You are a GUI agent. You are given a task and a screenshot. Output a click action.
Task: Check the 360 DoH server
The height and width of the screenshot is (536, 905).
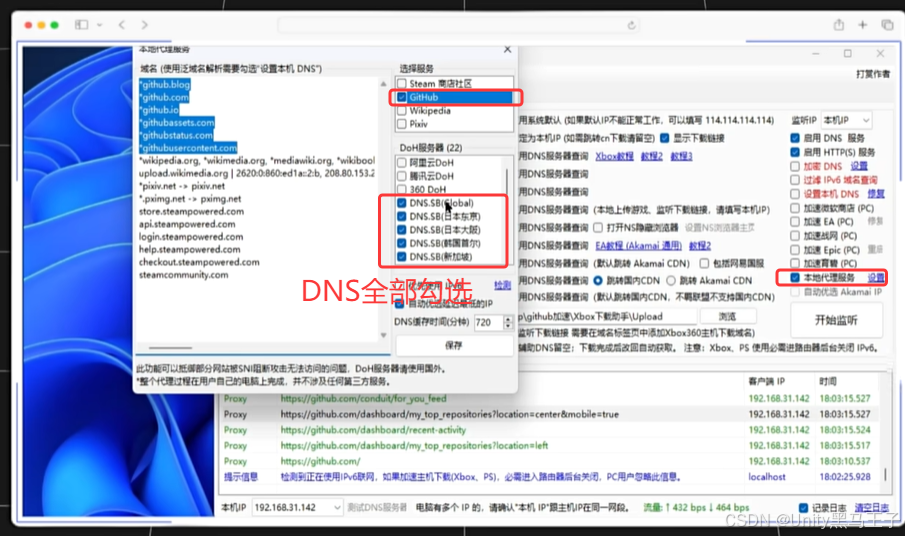[x=402, y=189]
